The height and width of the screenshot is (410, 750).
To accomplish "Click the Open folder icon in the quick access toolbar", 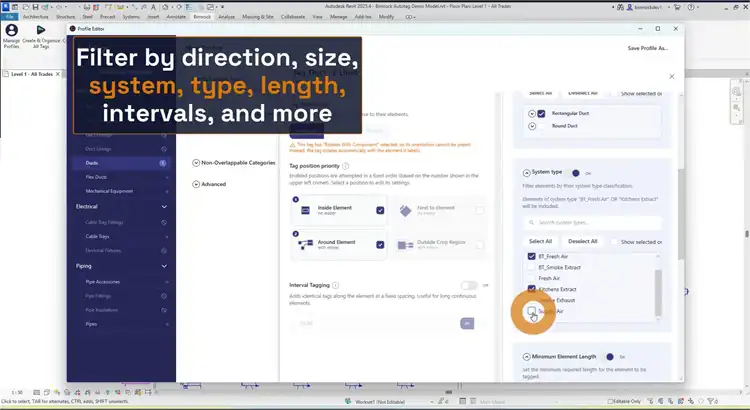I will [x=25, y=7].
